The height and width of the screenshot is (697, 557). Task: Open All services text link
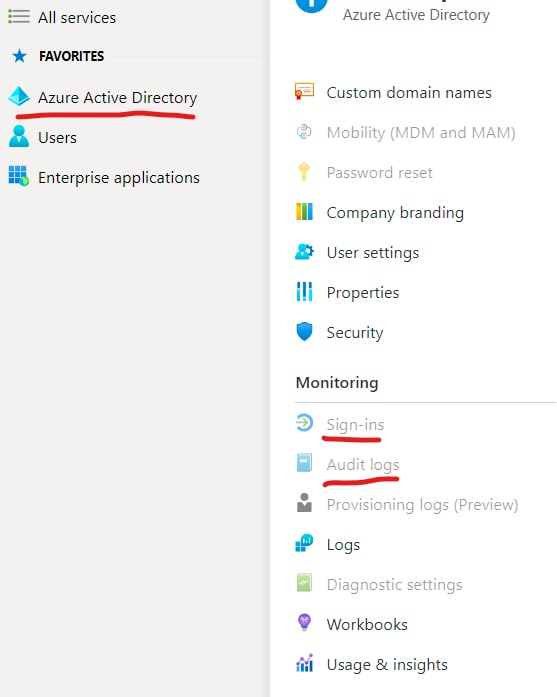(77, 18)
